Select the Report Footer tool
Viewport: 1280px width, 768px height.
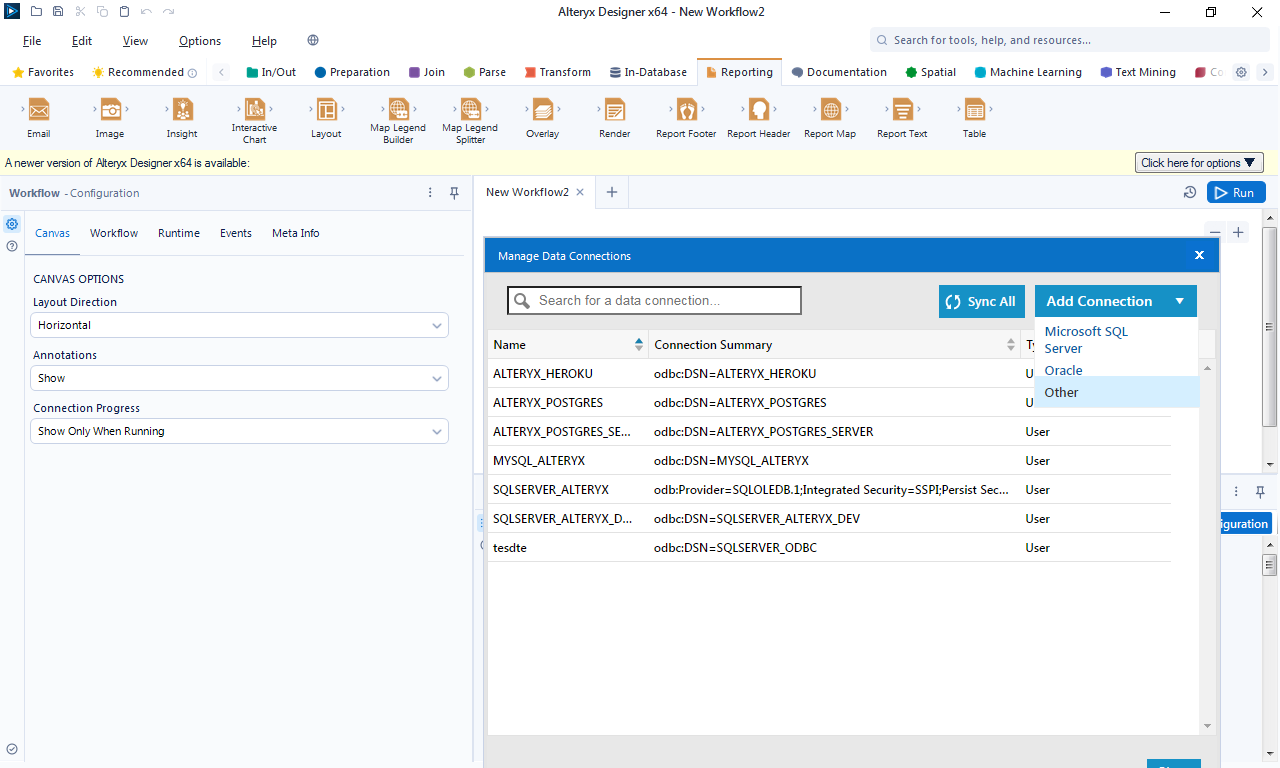tap(684, 110)
